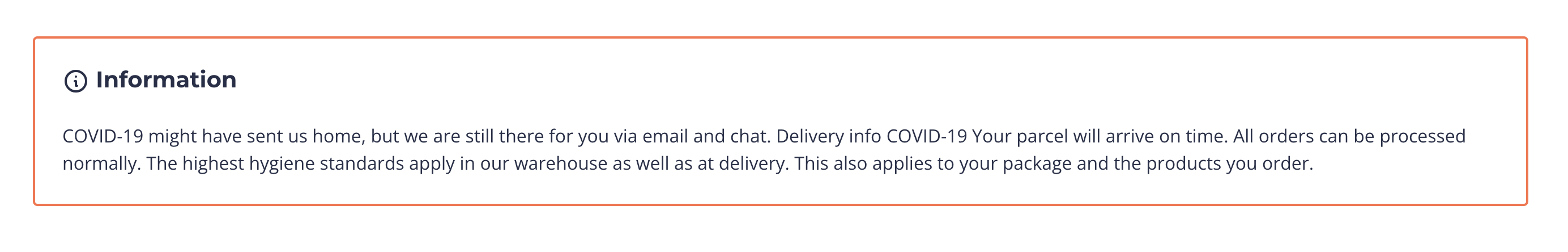The height and width of the screenshot is (252, 1568).
Task: Select the "Delivery info COVID-19" text
Action: (871, 136)
